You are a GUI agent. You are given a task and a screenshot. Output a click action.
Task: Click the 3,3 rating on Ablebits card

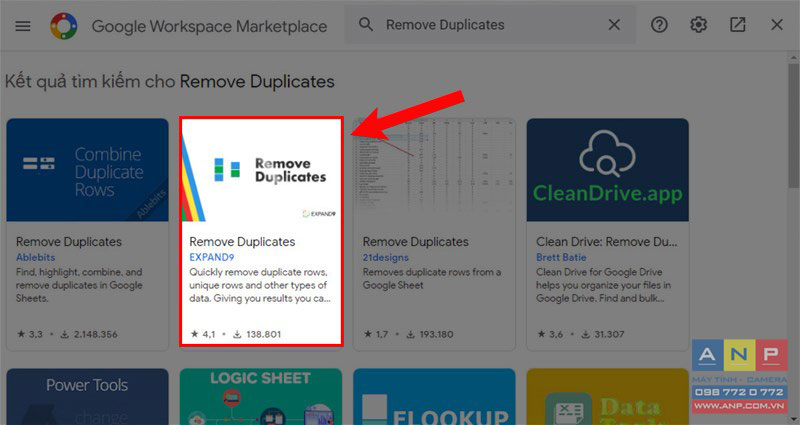[30, 335]
